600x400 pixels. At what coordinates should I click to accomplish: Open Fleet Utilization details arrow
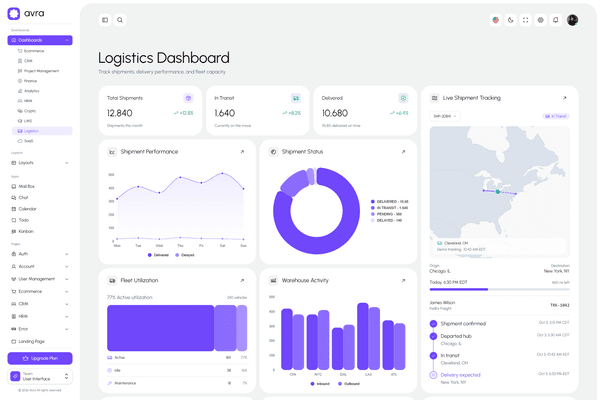242,281
